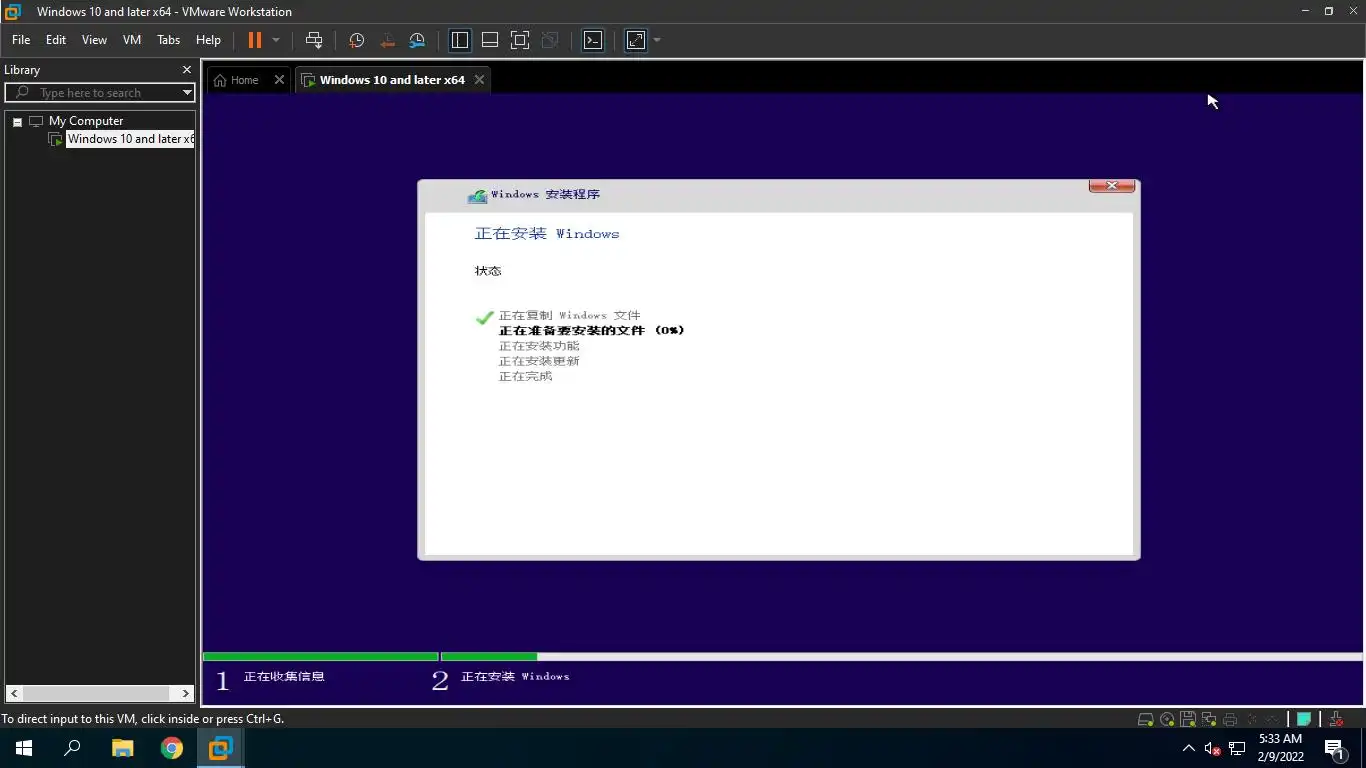Click the hard disk device status icon
Image resolution: width=1366 pixels, height=768 pixels.
pyautogui.click(x=1146, y=719)
